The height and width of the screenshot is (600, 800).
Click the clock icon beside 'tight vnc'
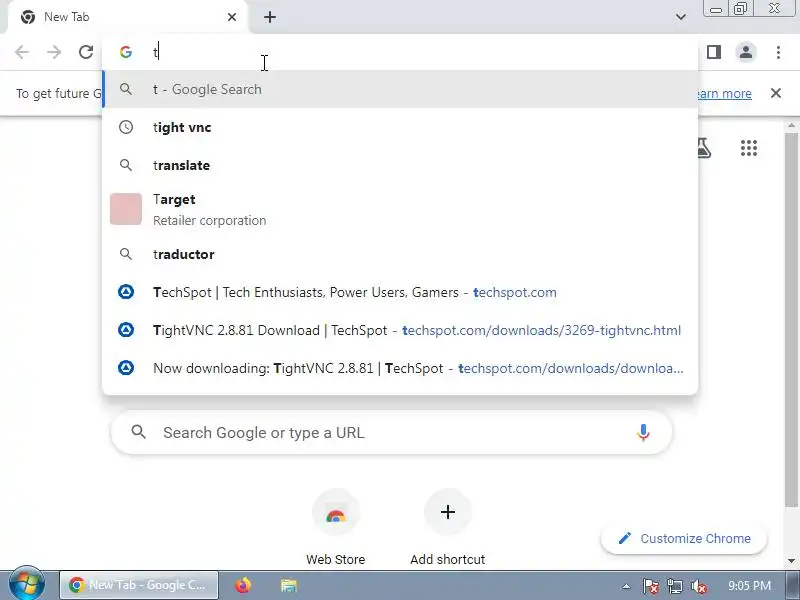click(126, 127)
